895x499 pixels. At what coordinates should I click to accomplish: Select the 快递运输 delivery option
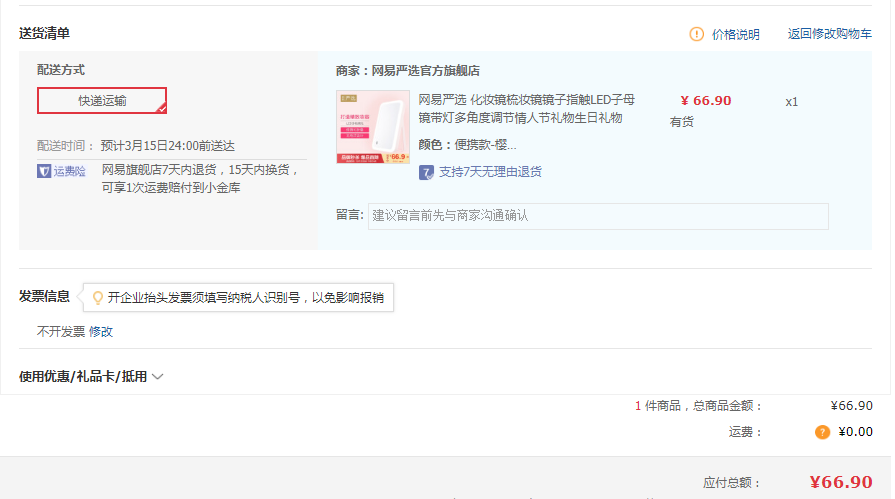[x=102, y=100]
